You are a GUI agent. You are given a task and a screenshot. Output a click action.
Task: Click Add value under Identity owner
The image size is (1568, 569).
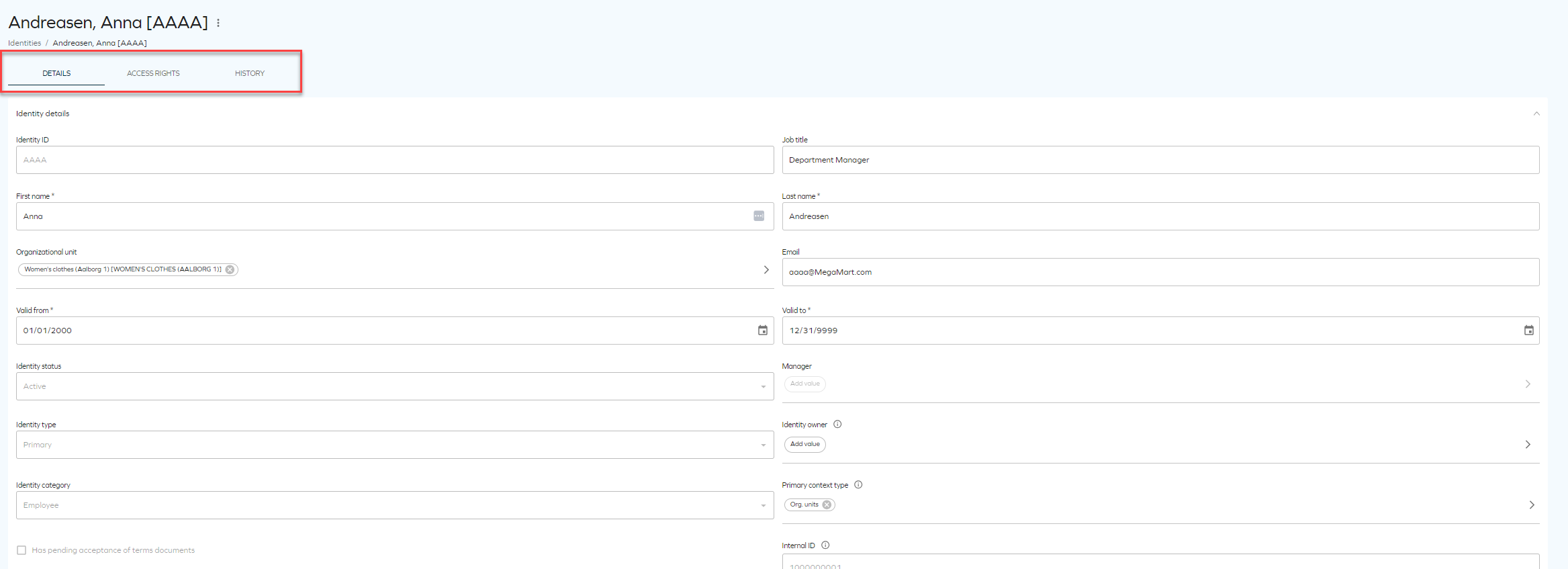click(x=805, y=445)
